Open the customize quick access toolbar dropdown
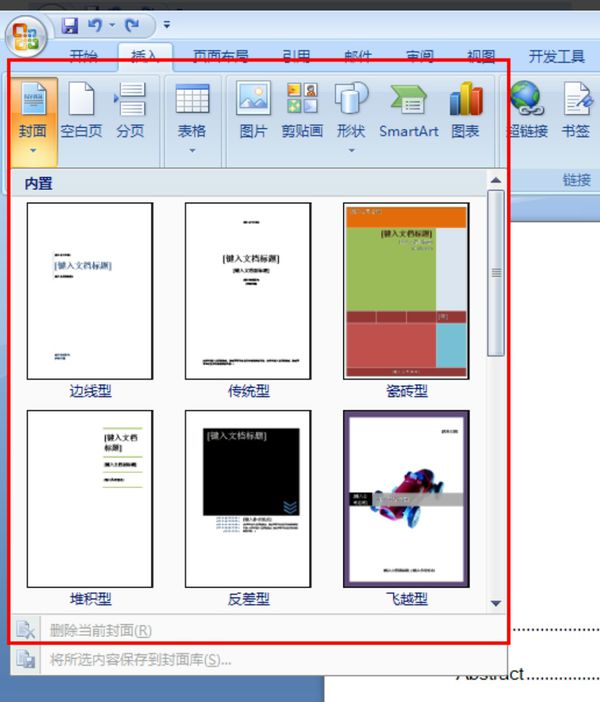Viewport: 600px width, 702px height. coord(167,25)
